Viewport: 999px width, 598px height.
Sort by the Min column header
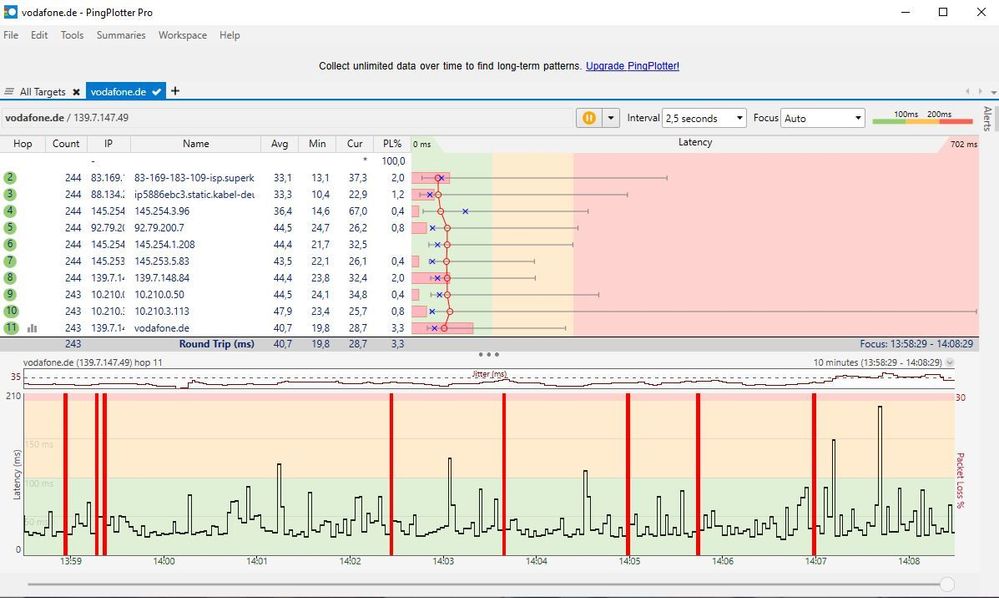[x=317, y=143]
